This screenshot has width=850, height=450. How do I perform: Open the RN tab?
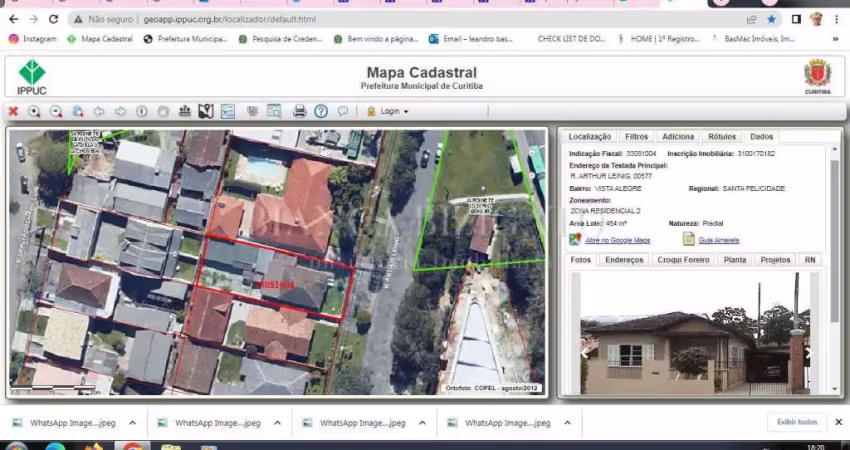point(810,260)
